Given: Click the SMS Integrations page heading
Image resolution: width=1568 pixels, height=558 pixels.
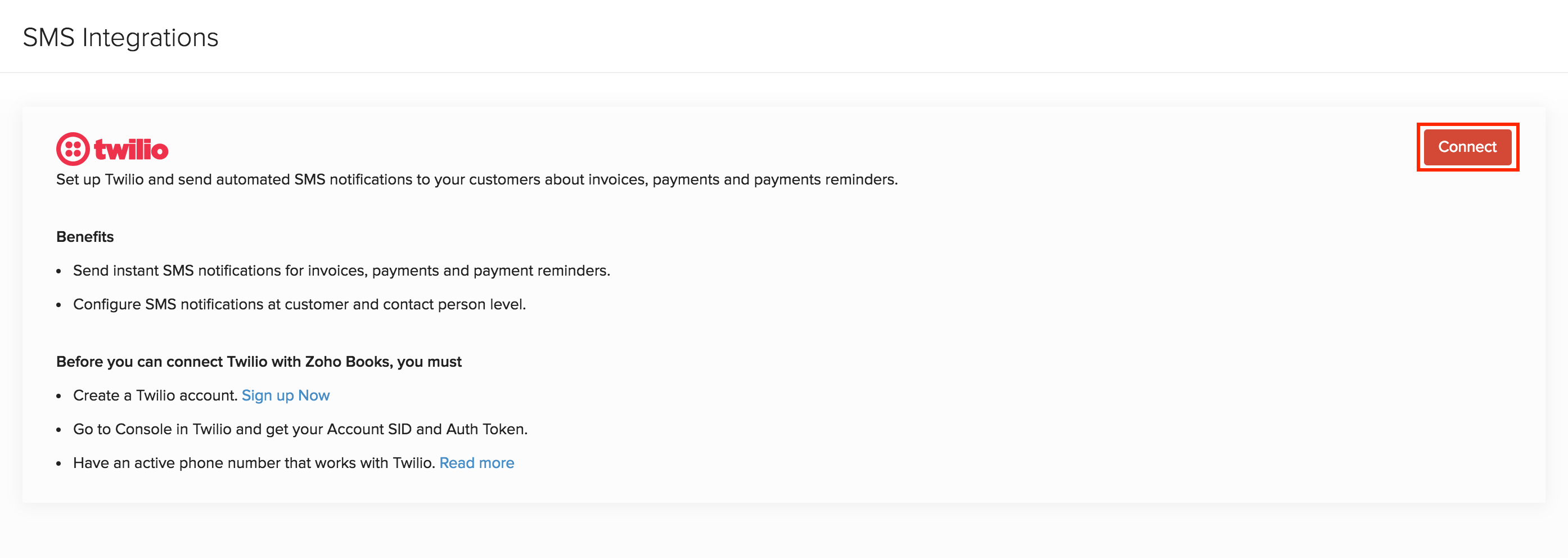Looking at the screenshot, I should [x=120, y=38].
